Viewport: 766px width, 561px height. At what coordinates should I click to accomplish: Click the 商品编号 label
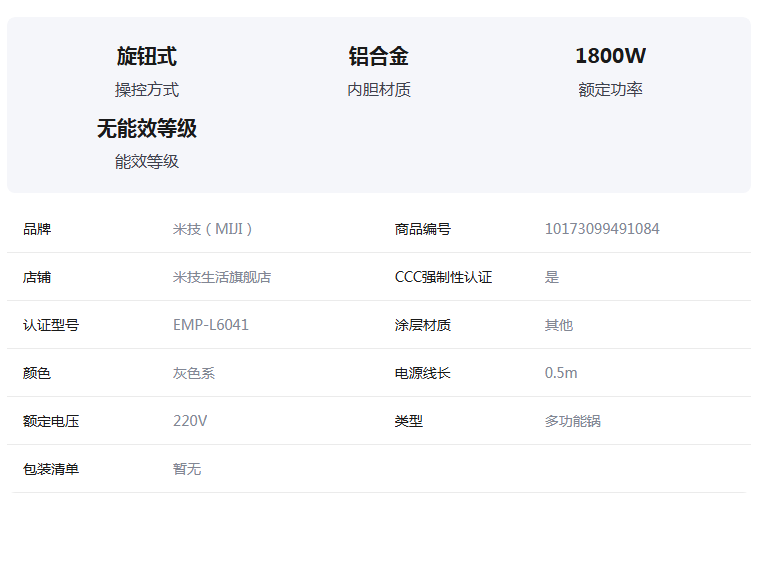point(423,229)
